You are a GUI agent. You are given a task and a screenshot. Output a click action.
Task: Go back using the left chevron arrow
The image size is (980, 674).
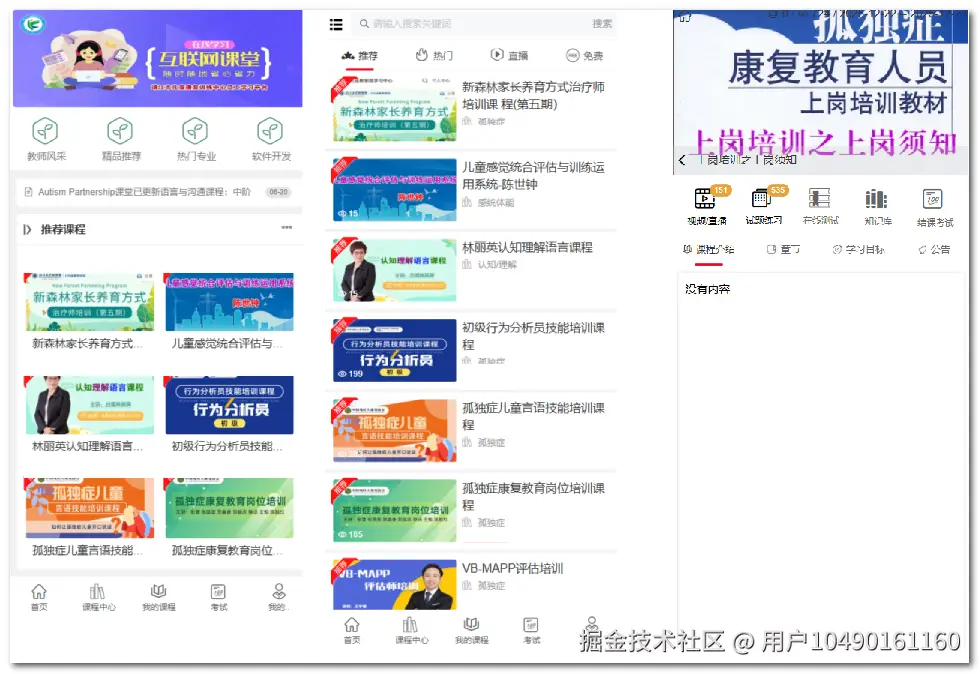pos(683,161)
